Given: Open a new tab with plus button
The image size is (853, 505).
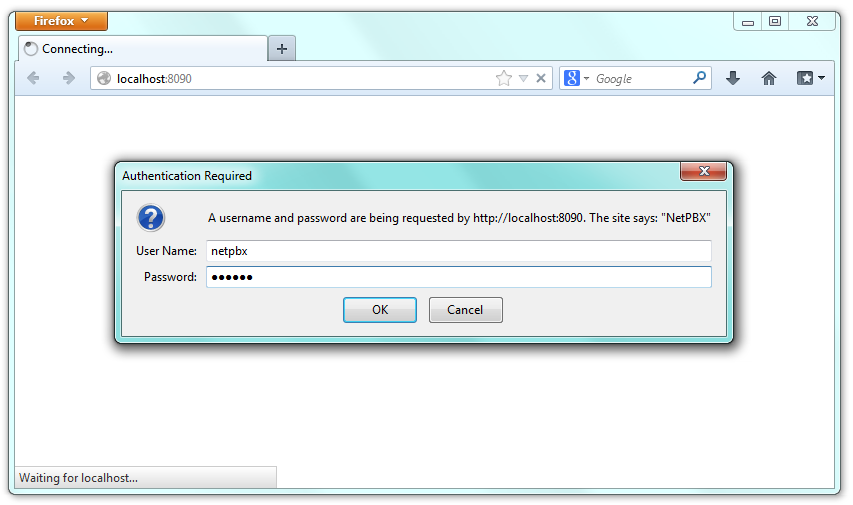Looking at the screenshot, I should pyautogui.click(x=282, y=48).
